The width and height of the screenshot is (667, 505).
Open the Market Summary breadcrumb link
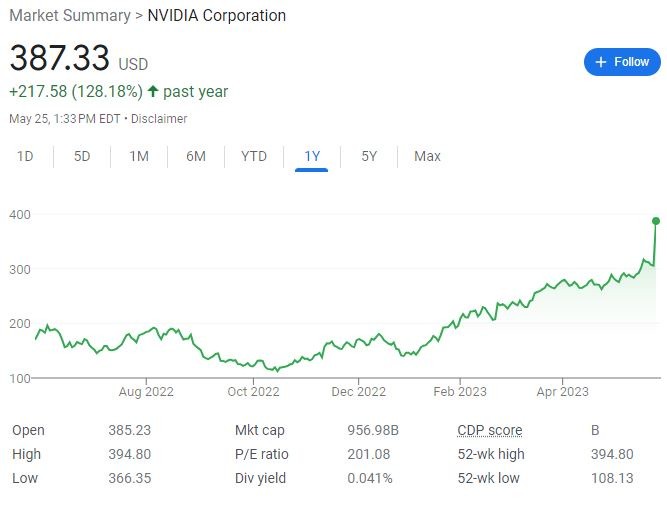pos(68,16)
